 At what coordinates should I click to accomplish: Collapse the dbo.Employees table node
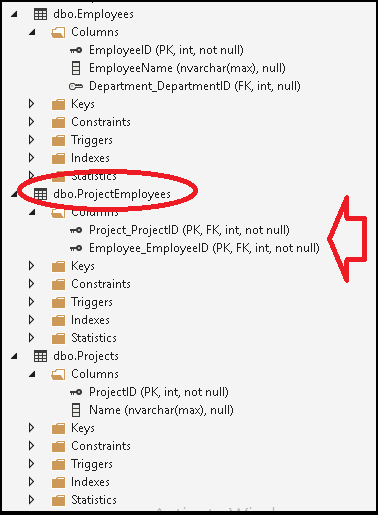14,14
